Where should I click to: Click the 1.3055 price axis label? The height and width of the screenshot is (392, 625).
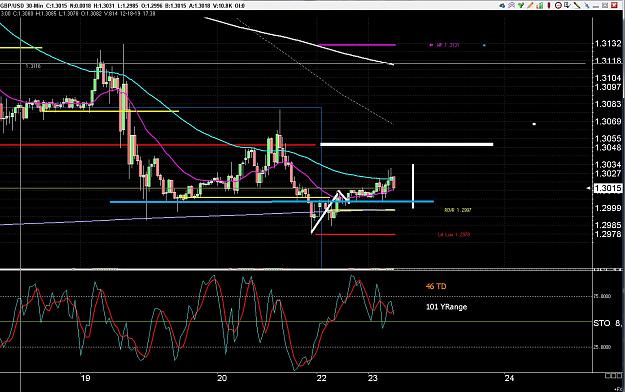pyautogui.click(x=607, y=138)
